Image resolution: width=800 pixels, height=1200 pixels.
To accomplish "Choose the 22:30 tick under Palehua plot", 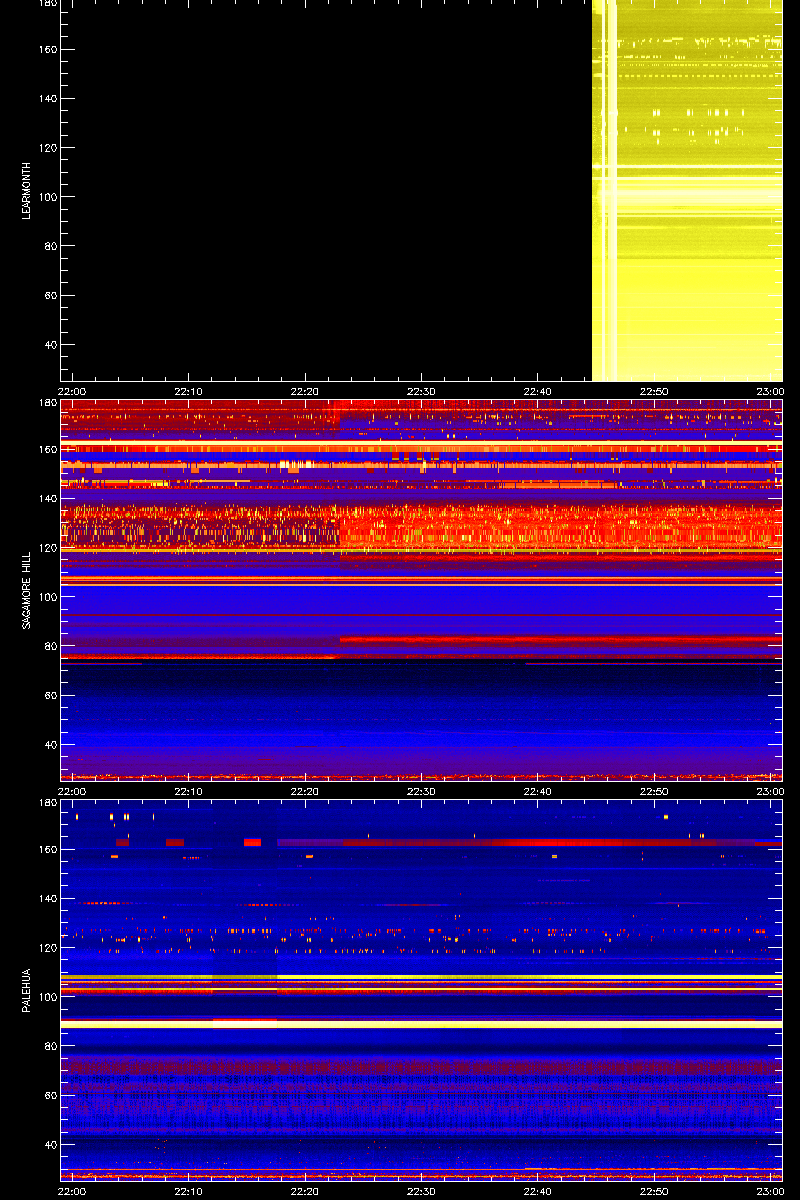I will pos(422,1191).
